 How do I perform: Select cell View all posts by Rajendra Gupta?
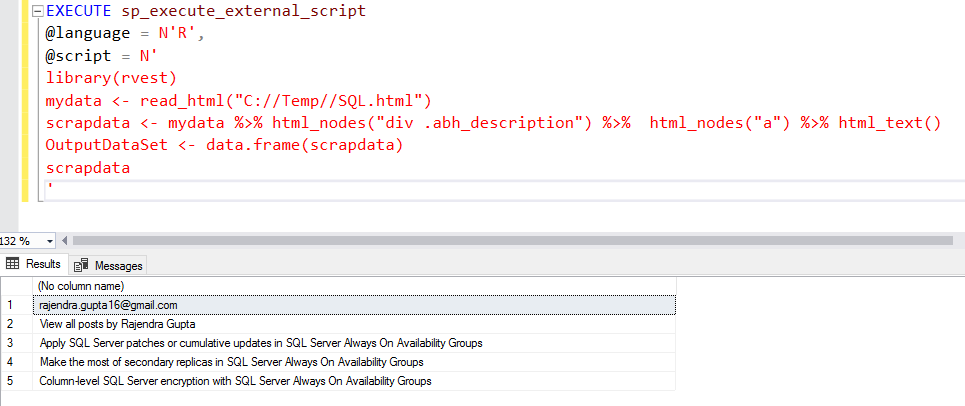(354, 324)
